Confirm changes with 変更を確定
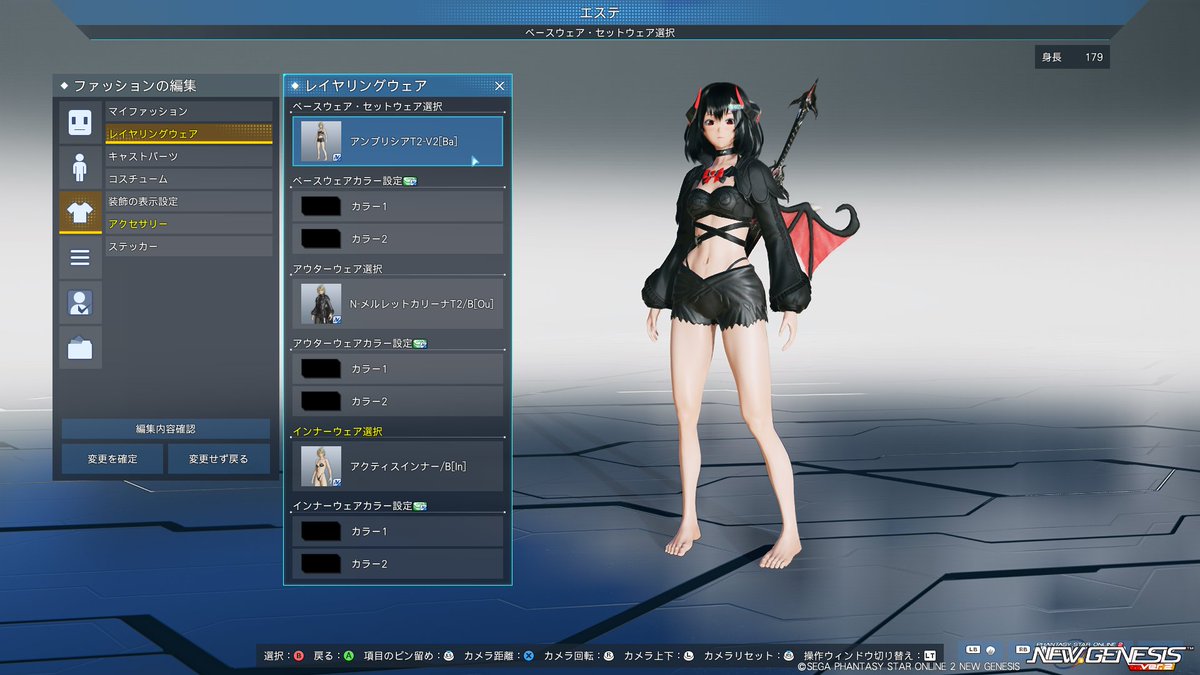The image size is (1200, 675). coord(112,459)
